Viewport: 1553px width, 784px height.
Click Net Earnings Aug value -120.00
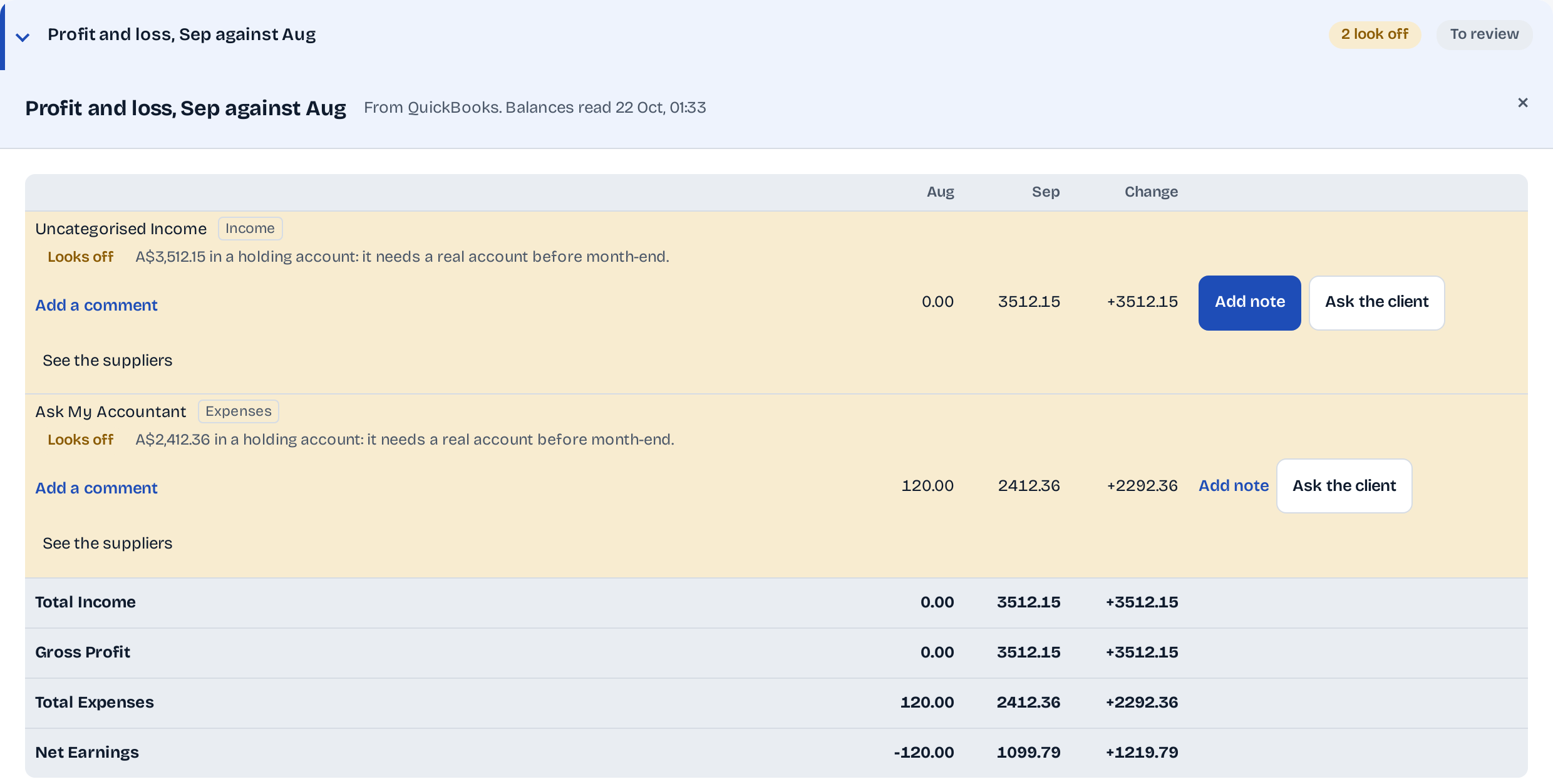(x=924, y=752)
